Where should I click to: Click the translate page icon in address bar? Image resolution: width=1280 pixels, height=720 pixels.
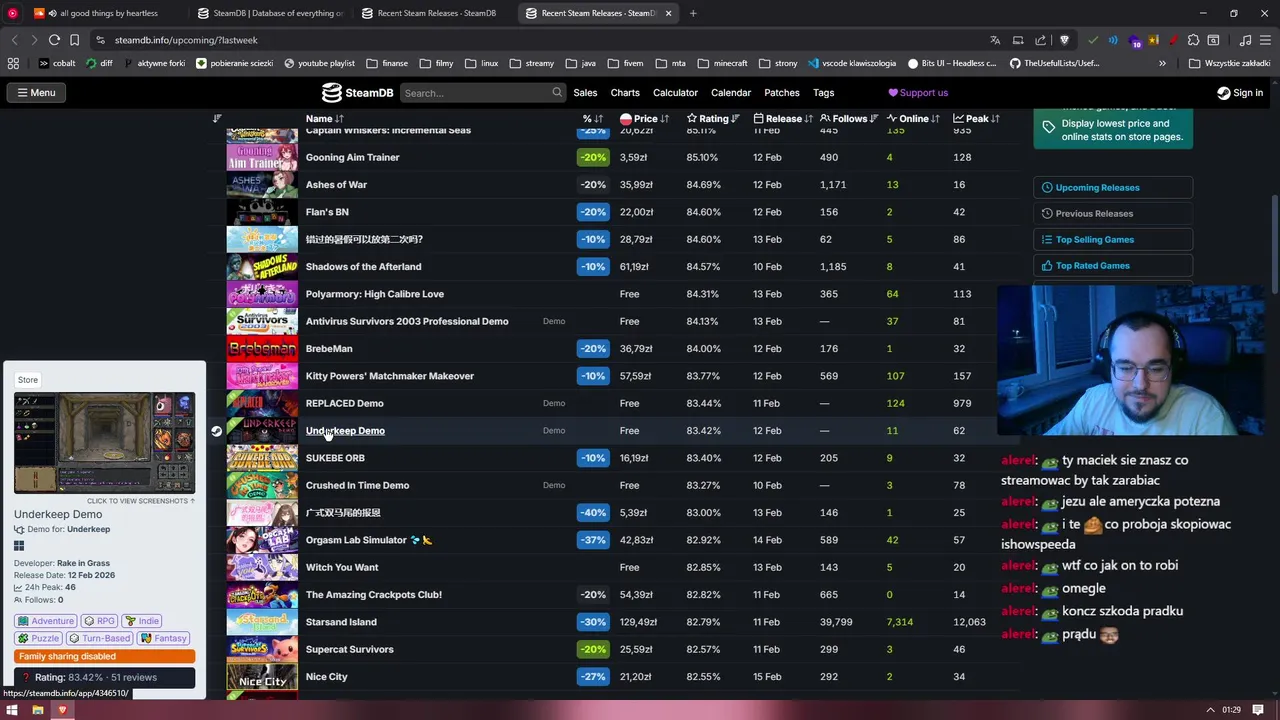[x=995, y=40]
